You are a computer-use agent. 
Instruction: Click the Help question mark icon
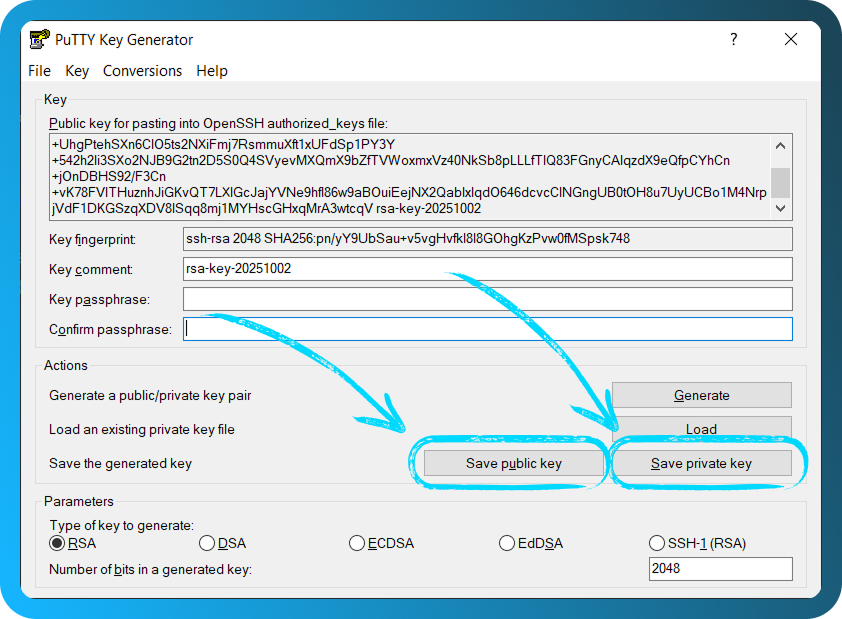[x=733, y=39]
